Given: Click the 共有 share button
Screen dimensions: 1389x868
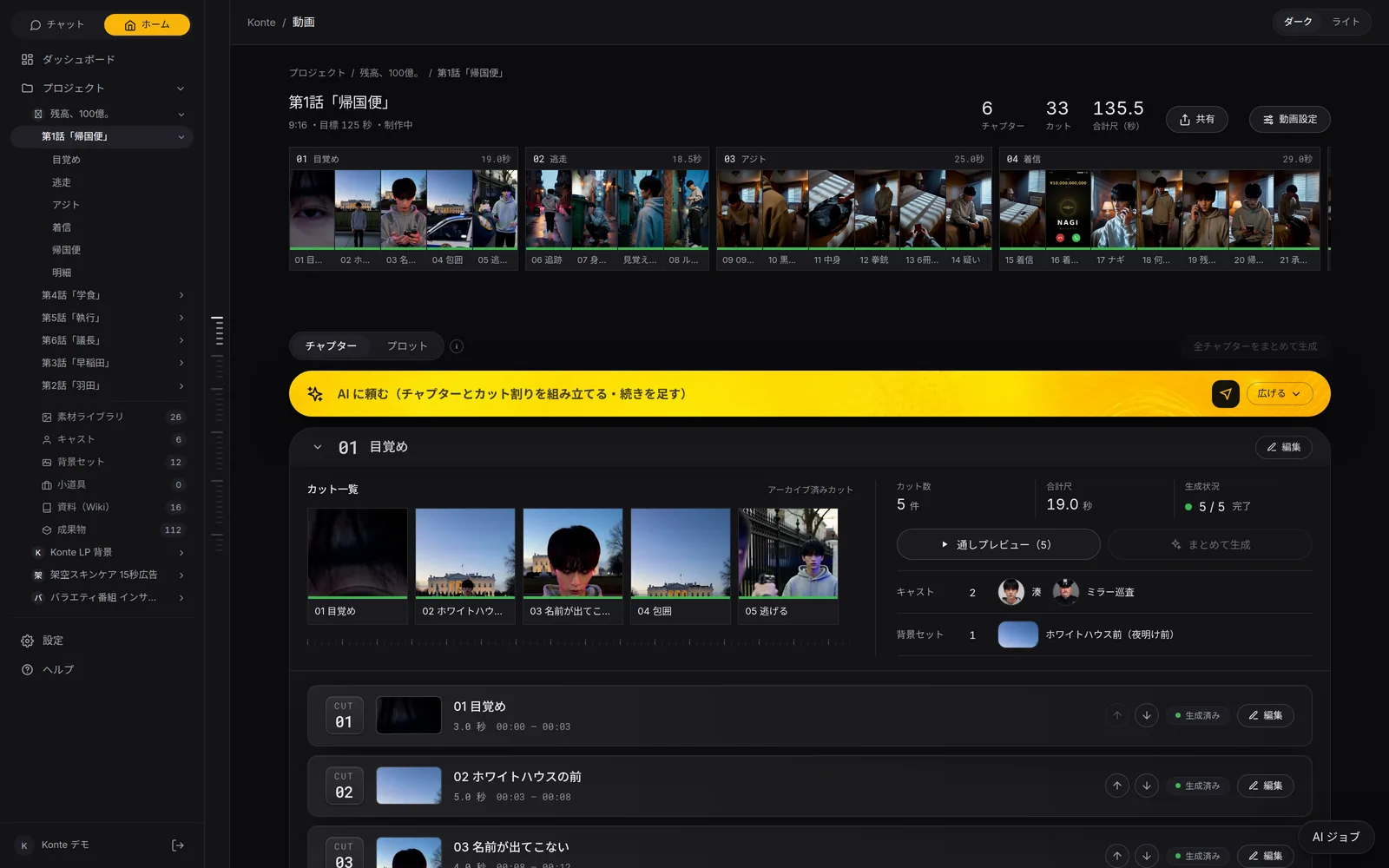Looking at the screenshot, I should [x=1196, y=120].
